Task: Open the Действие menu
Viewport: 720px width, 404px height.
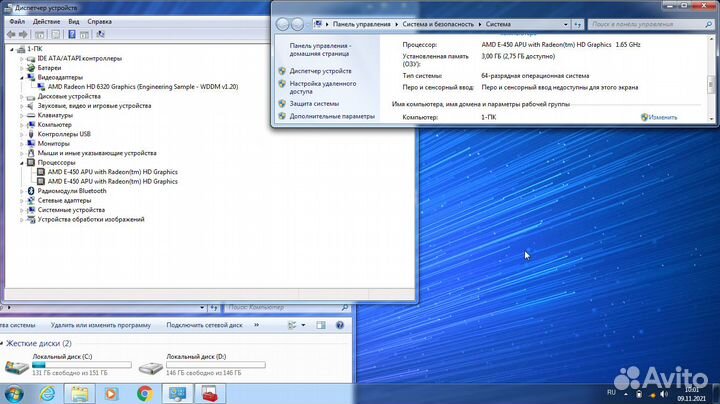Action: (46, 21)
